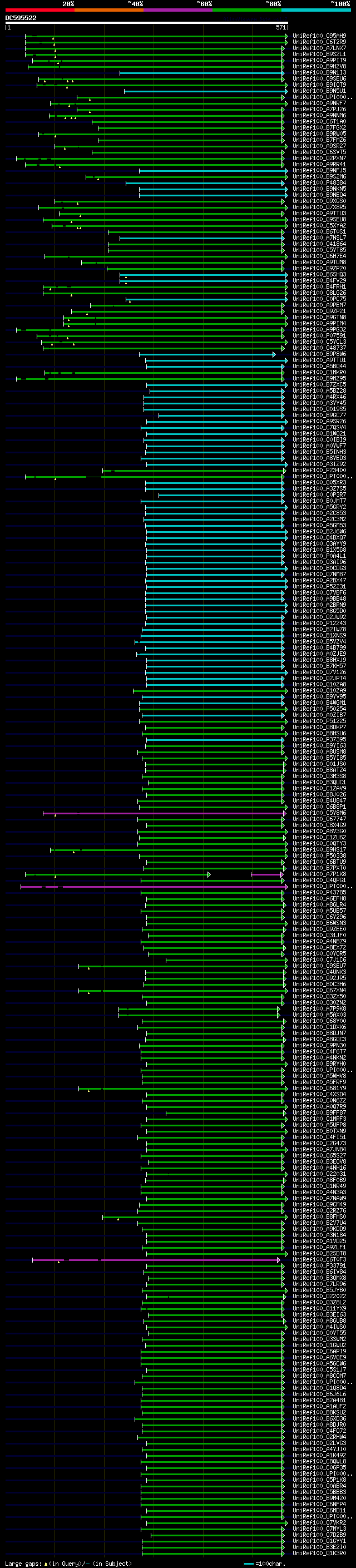This screenshot has height=1568, width=356.
Task: Select label UniRef100_A9TTU3
Action: pos(319,214)
